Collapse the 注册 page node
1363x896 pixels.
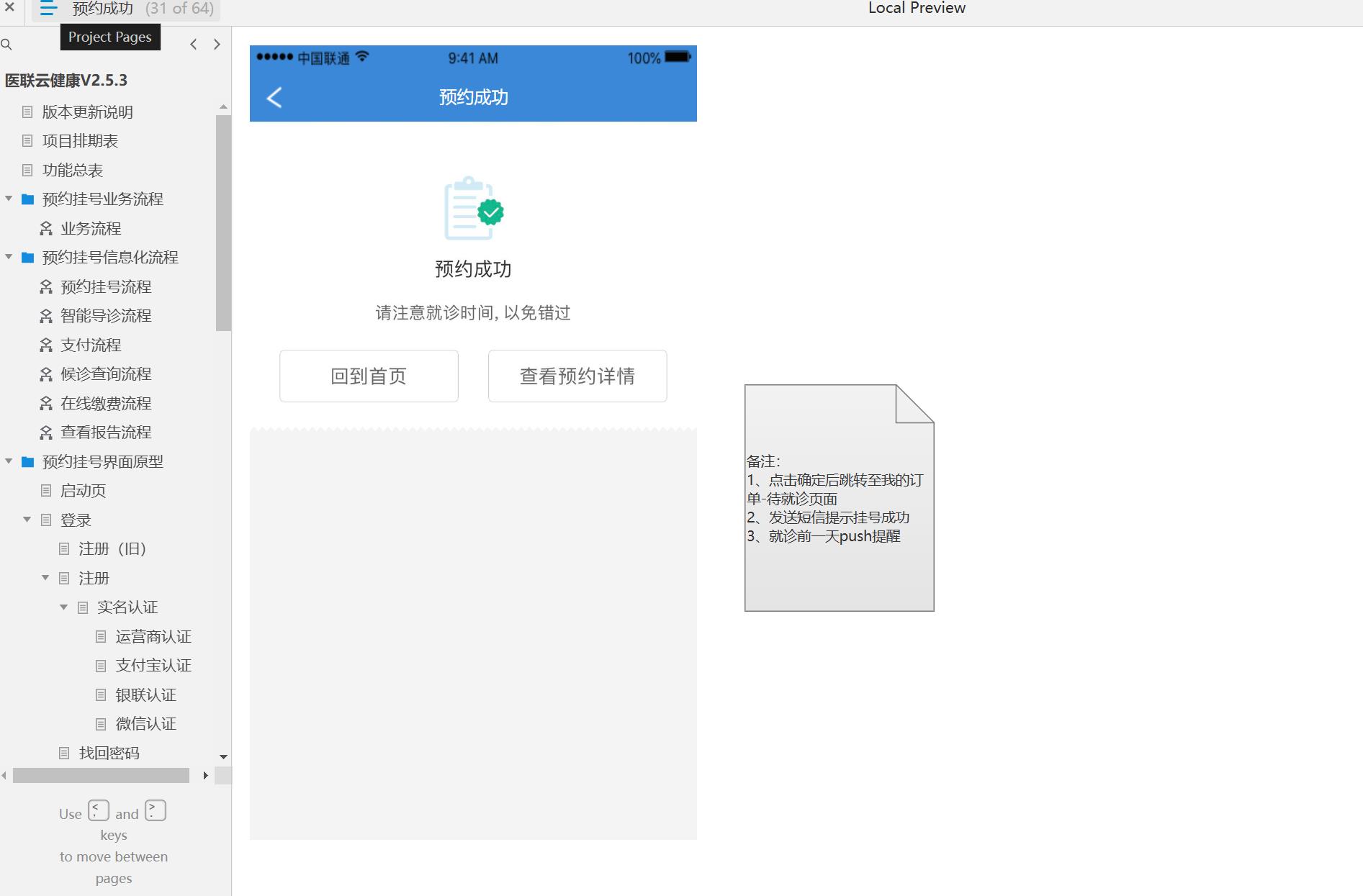point(45,578)
